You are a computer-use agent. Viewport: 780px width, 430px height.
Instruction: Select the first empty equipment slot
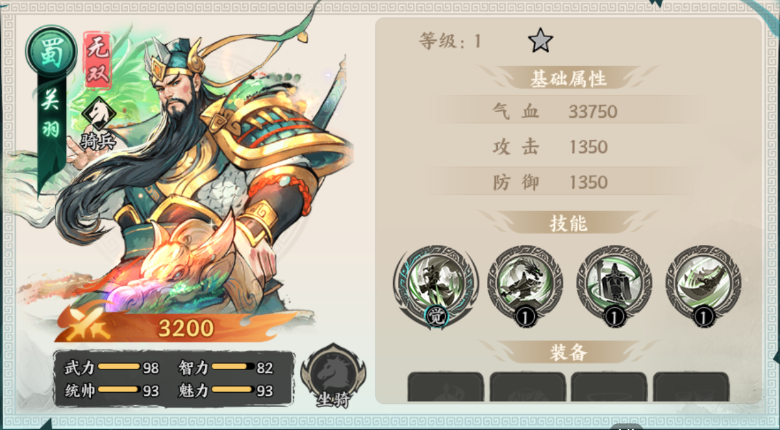pyautogui.click(x=446, y=387)
